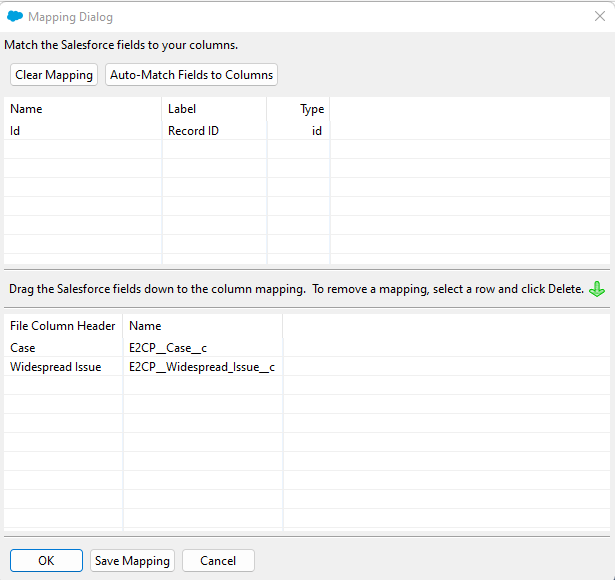Select the E2CP__Case__c mapping cell
This screenshot has width=615, height=580.
click(203, 347)
